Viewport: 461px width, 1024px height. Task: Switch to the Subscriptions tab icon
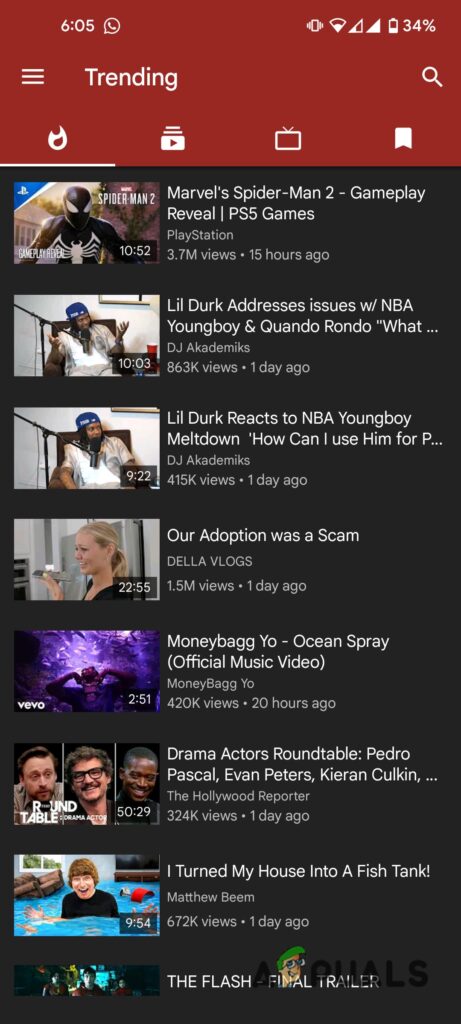pyautogui.click(x=172, y=138)
